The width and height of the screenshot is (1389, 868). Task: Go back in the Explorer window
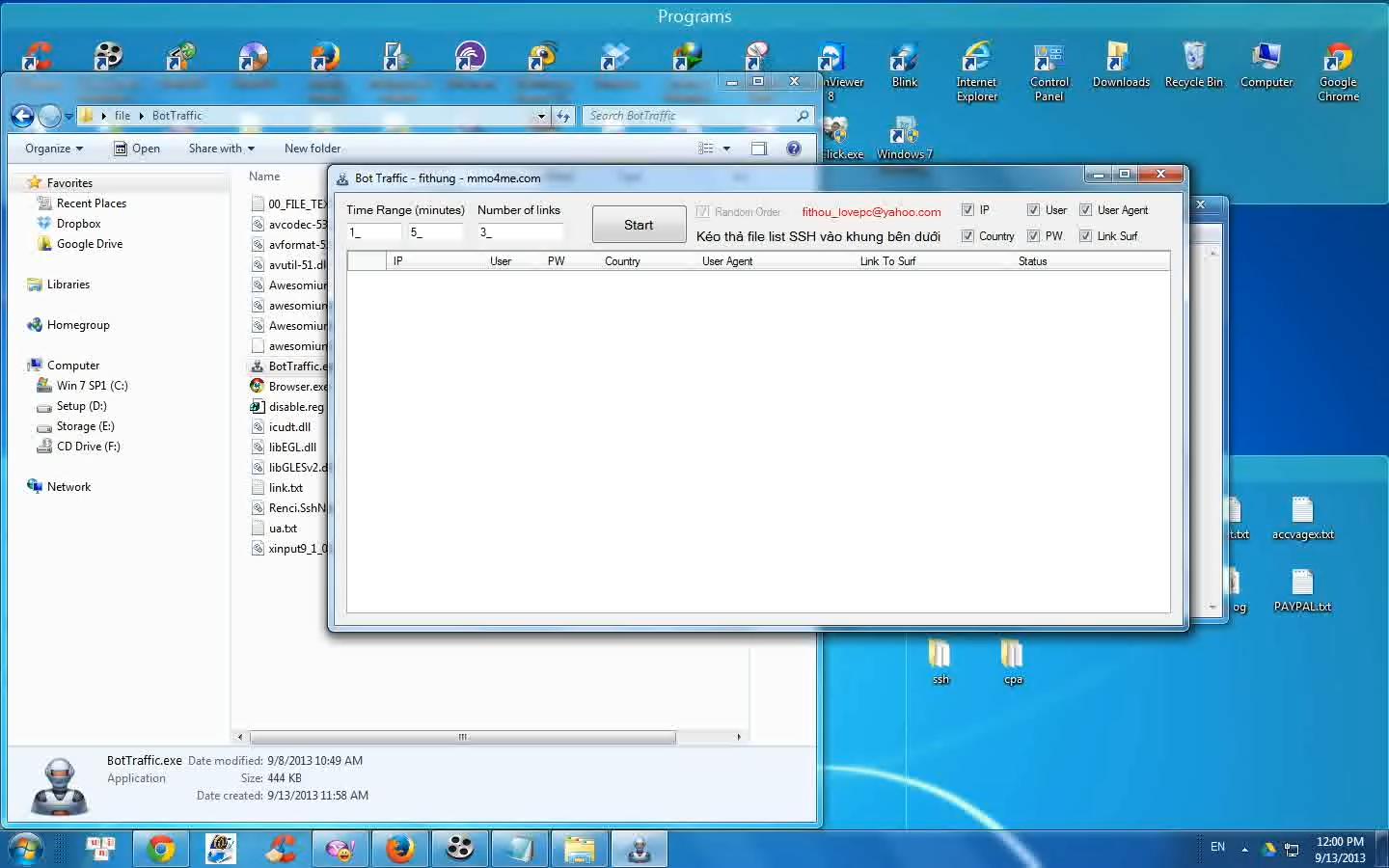pyautogui.click(x=22, y=117)
